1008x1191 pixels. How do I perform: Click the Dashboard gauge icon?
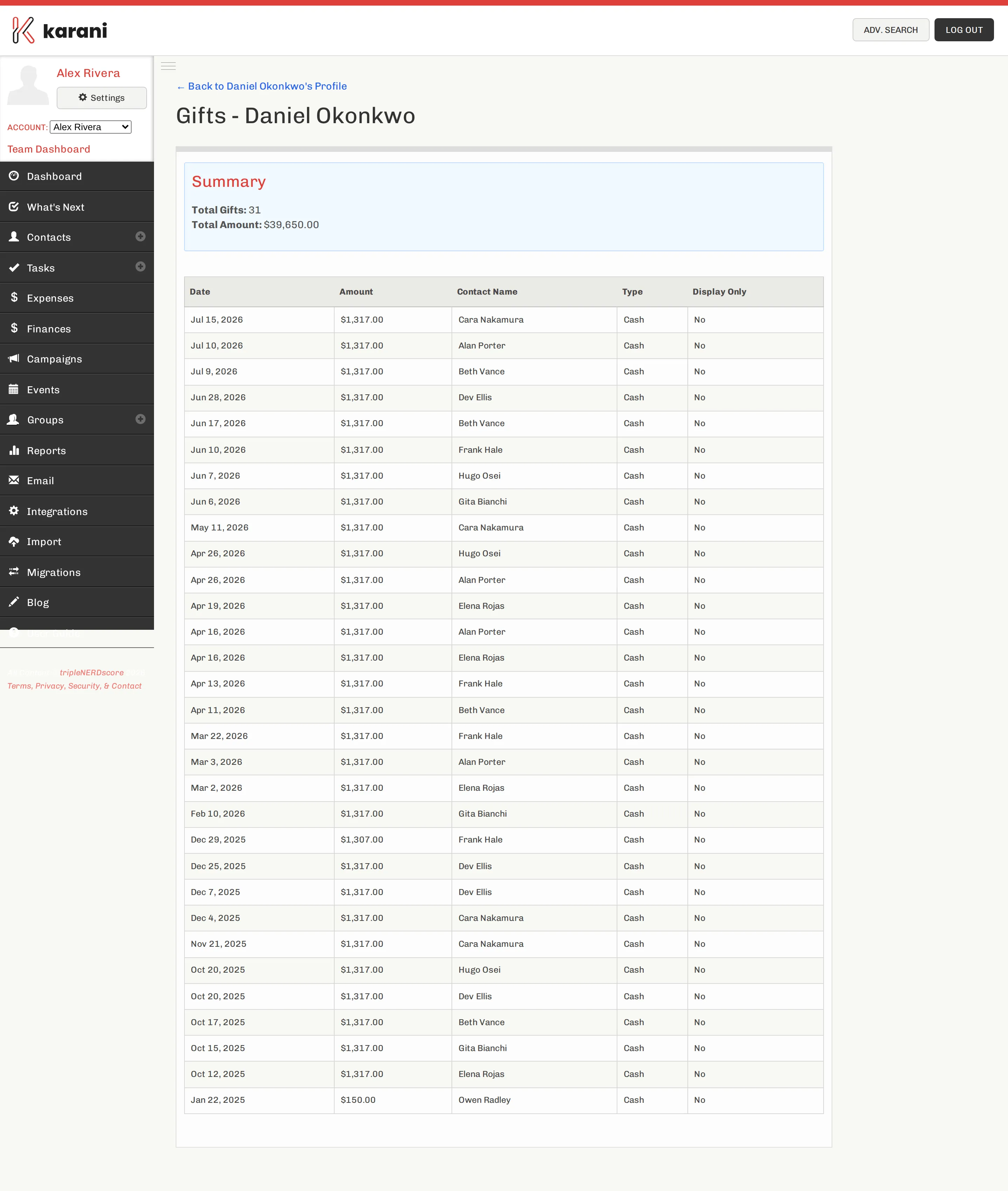(14, 176)
